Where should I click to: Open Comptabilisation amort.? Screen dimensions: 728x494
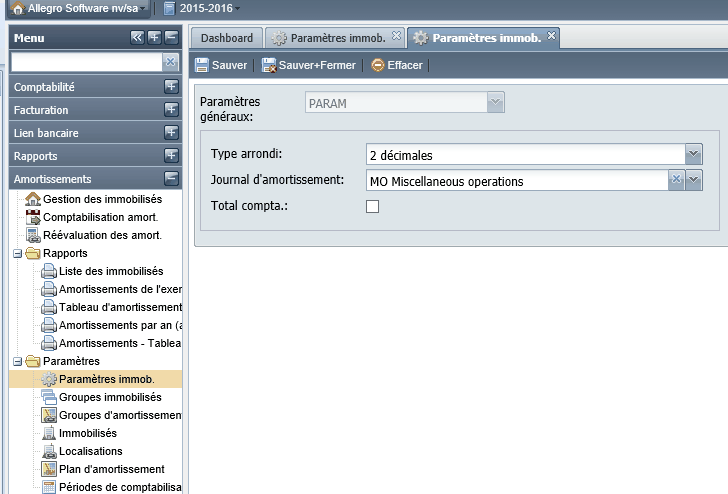(100, 217)
